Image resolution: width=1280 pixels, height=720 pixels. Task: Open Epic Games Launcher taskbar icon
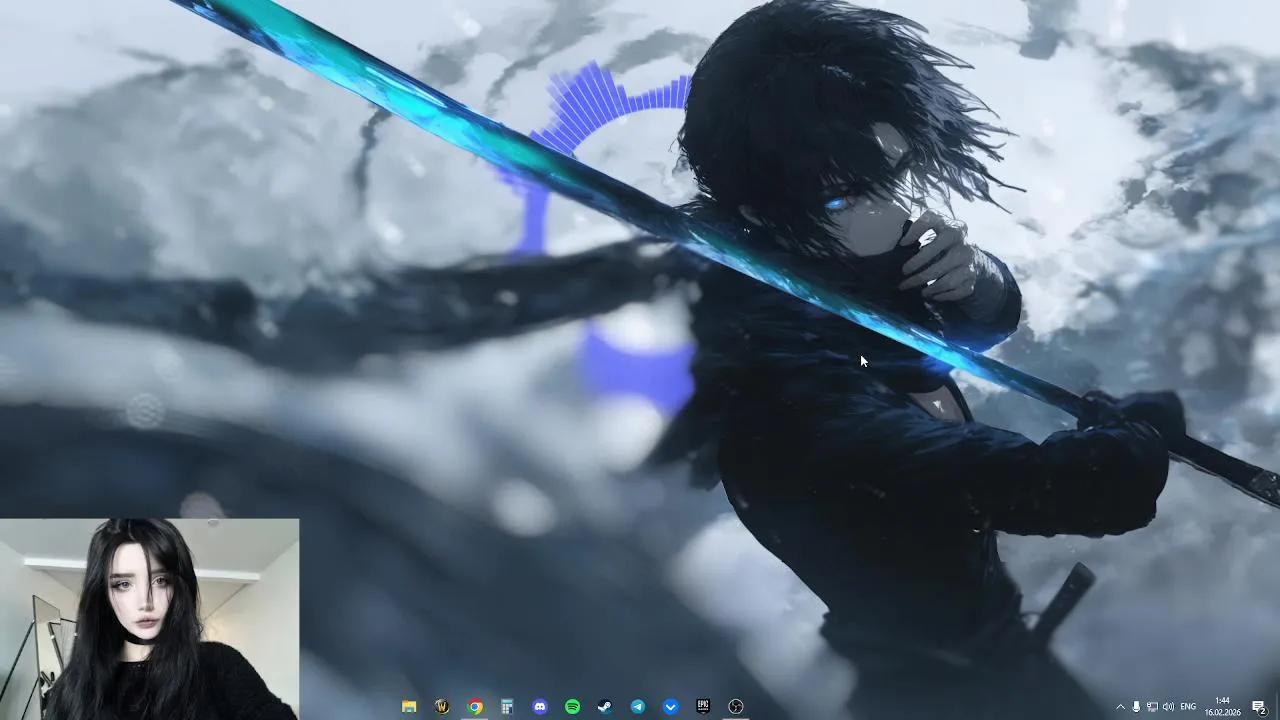coord(703,707)
